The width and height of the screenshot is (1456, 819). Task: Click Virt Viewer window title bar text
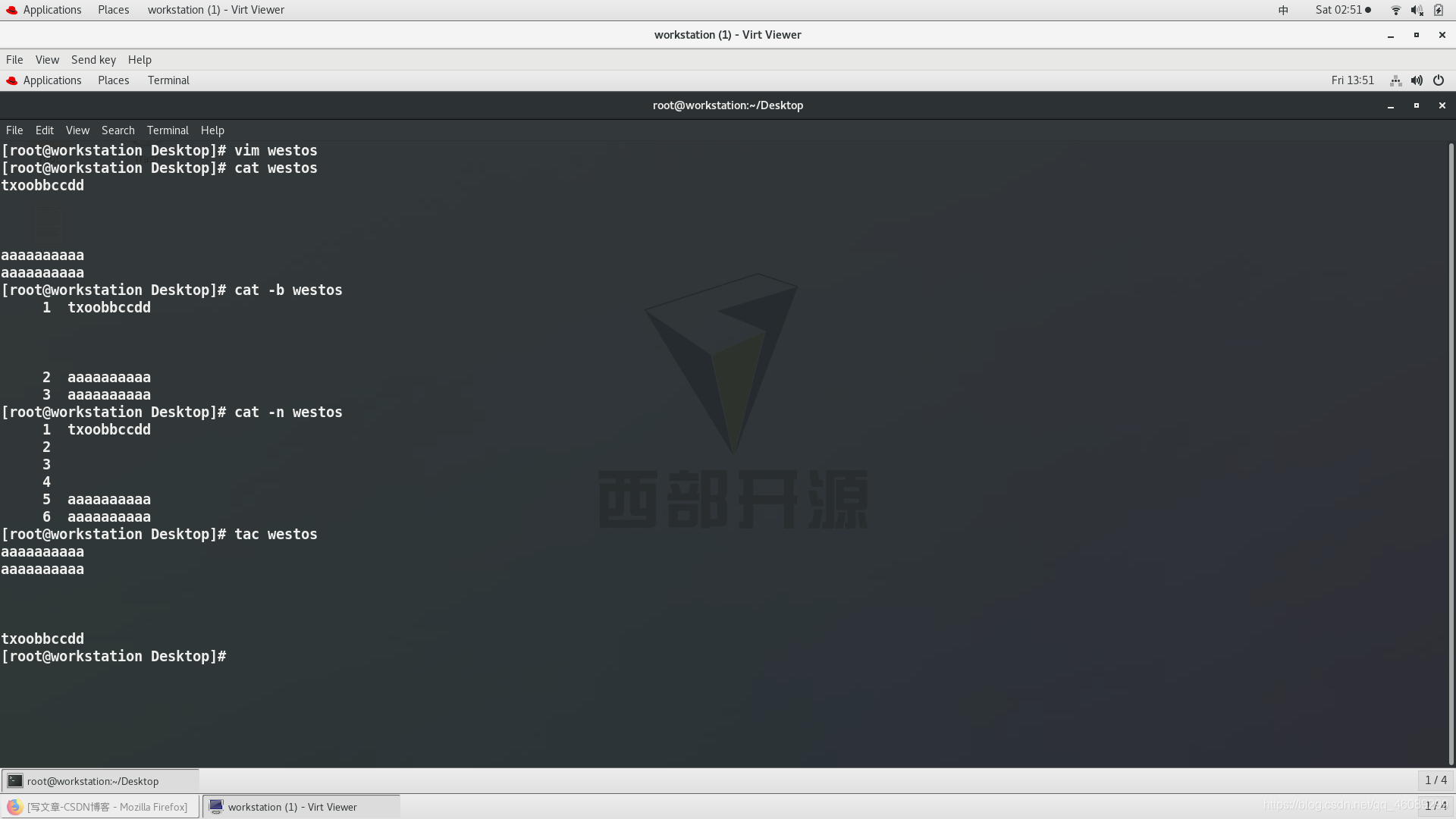point(728,35)
